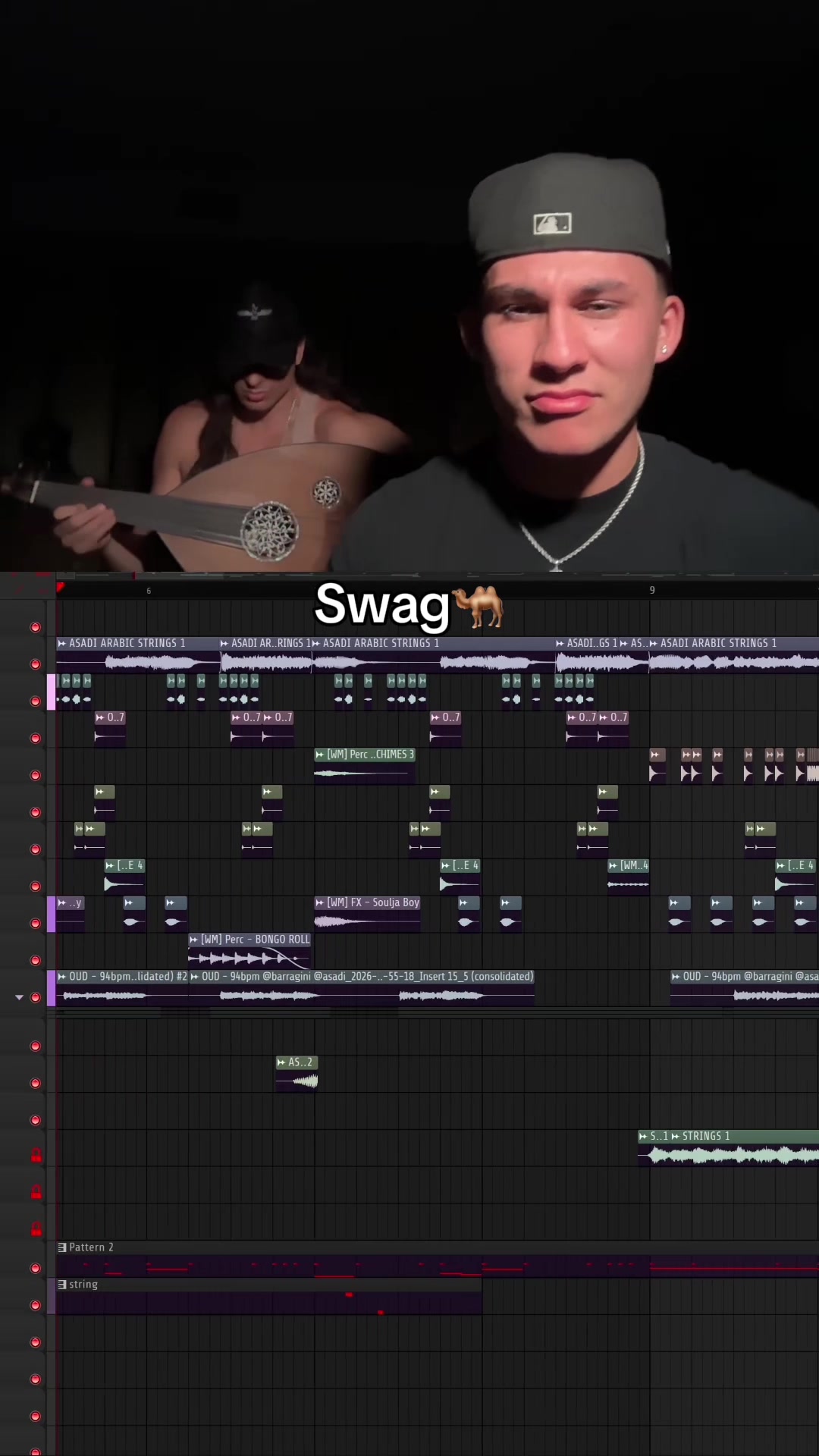Mute the string pattern track
The height and width of the screenshot is (1456, 819).
tap(35, 1305)
